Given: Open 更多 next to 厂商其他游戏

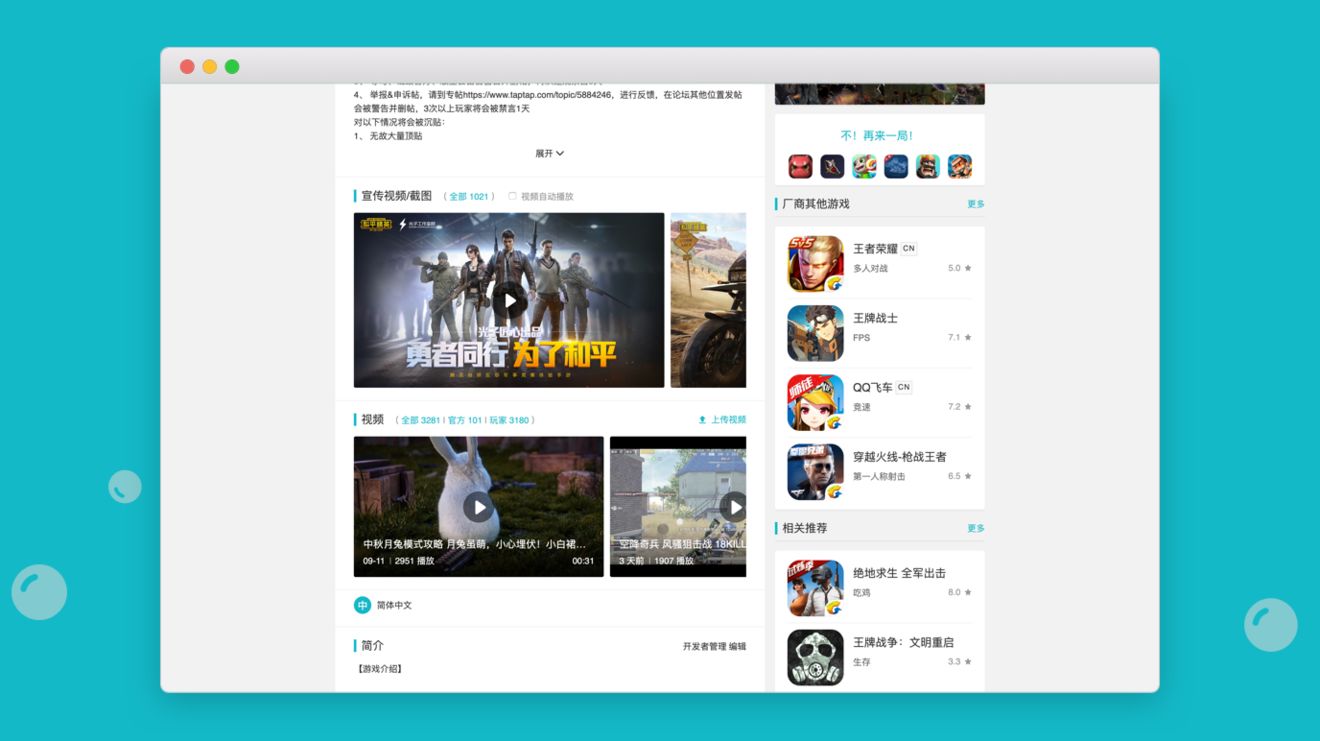Looking at the screenshot, I should pos(976,204).
